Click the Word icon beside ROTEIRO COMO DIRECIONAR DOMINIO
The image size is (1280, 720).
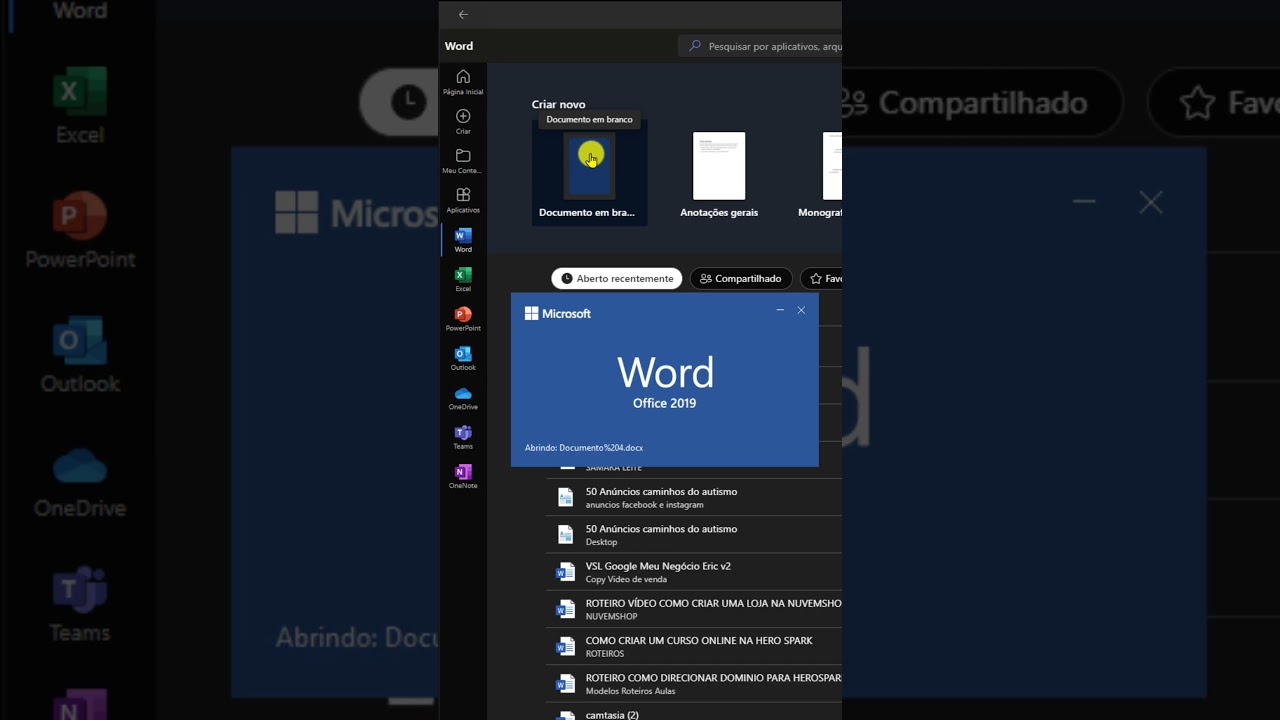566,684
